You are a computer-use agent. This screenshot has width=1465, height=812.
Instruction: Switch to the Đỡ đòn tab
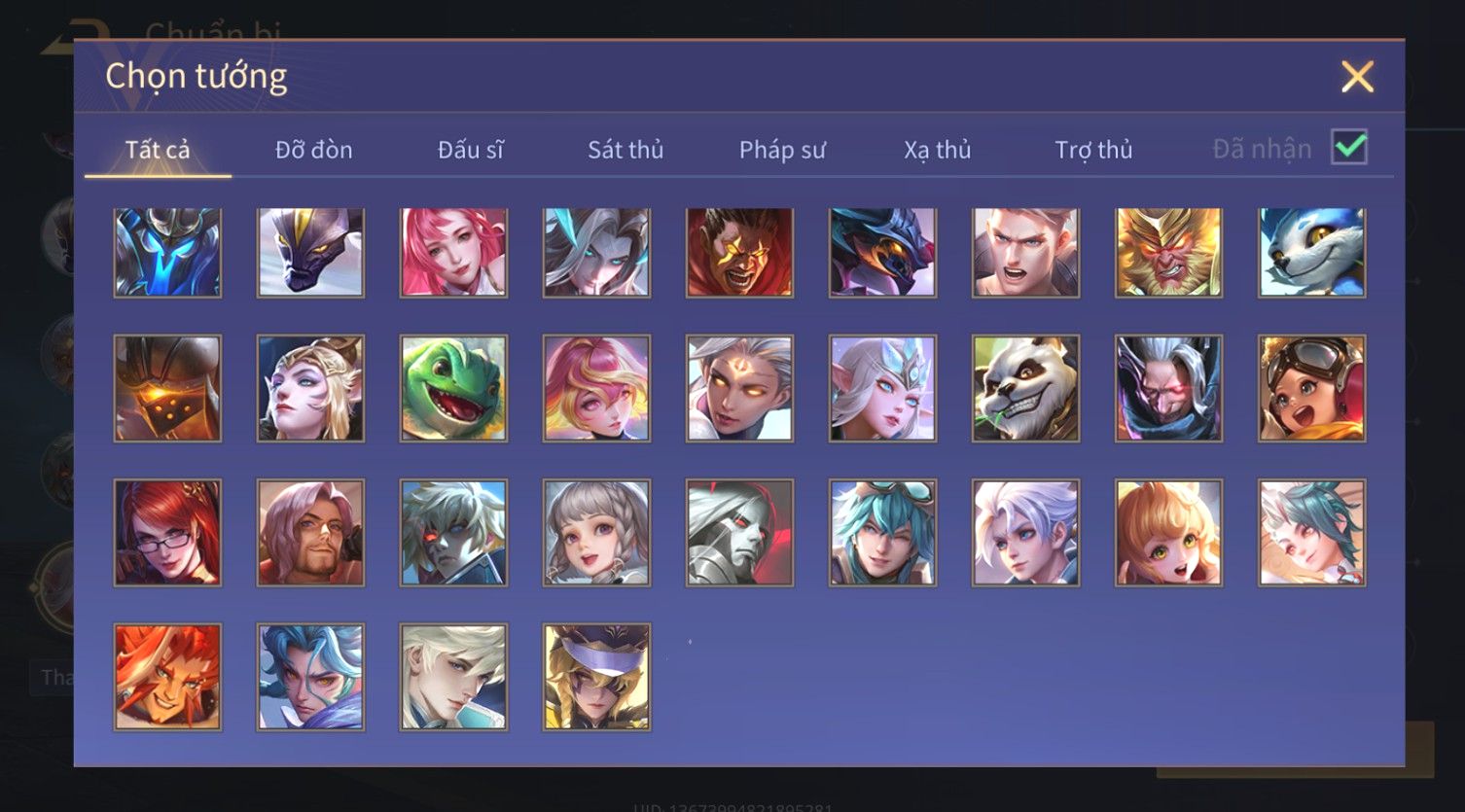313,150
